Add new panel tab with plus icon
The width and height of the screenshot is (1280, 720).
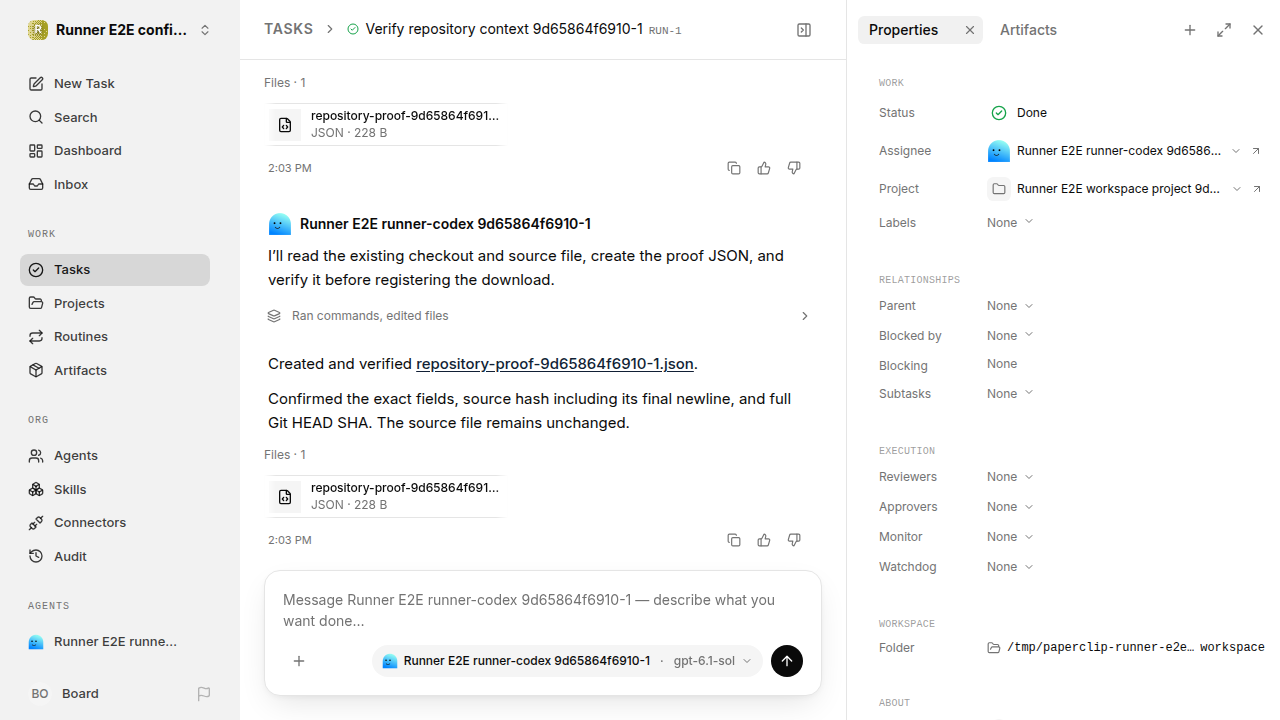click(x=1190, y=30)
